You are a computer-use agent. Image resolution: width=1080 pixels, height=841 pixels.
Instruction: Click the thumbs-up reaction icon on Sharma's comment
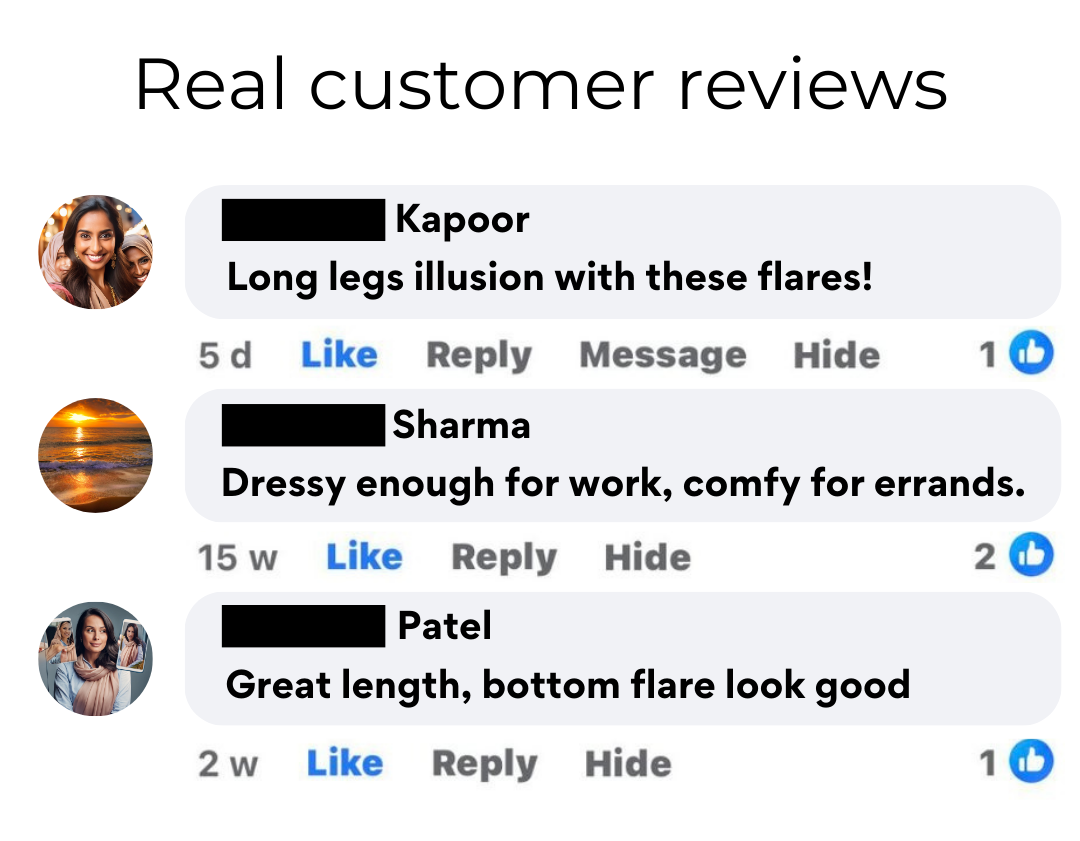point(1031,554)
